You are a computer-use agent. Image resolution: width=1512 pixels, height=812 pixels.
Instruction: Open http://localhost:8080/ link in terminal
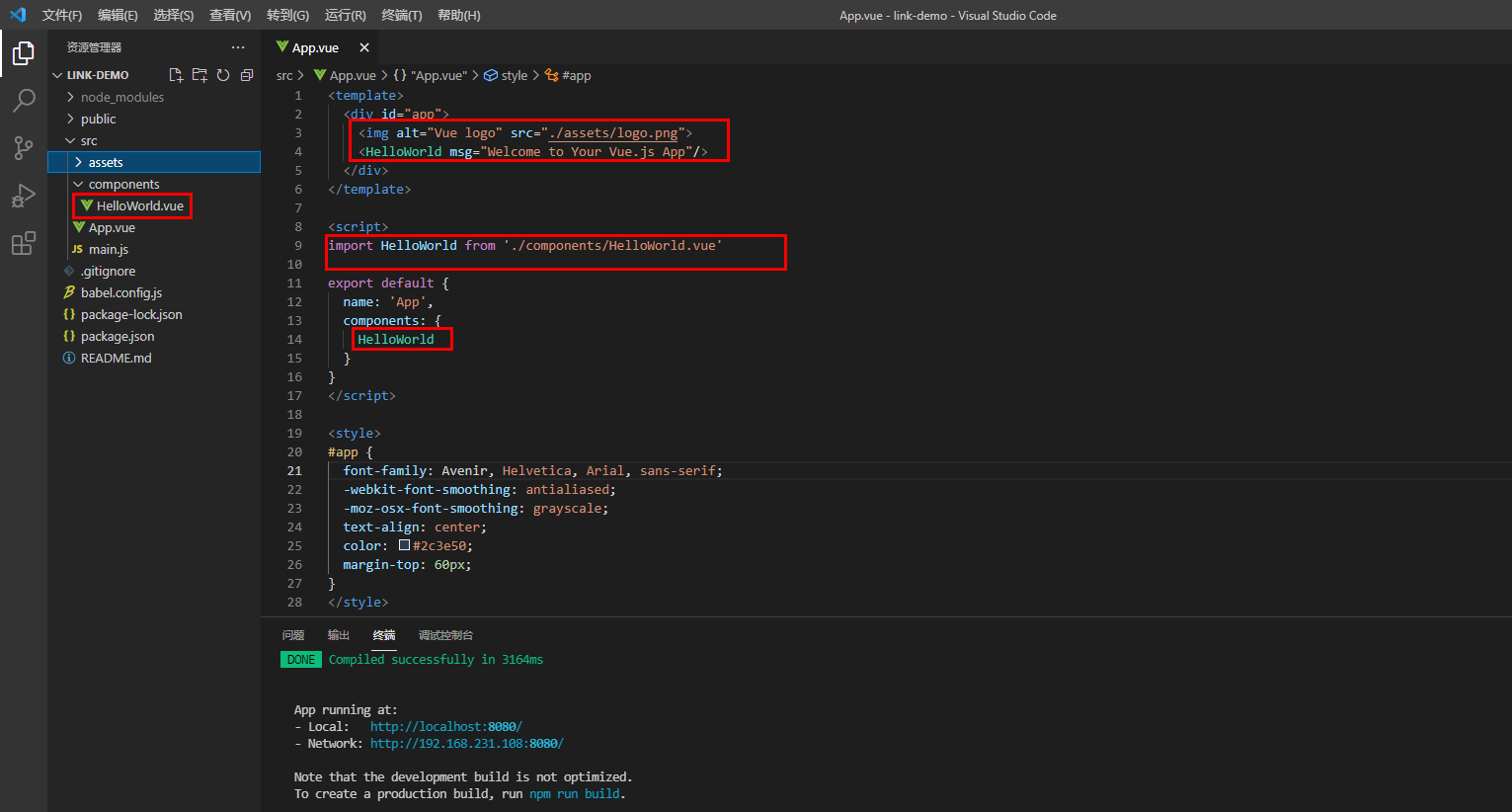446,726
